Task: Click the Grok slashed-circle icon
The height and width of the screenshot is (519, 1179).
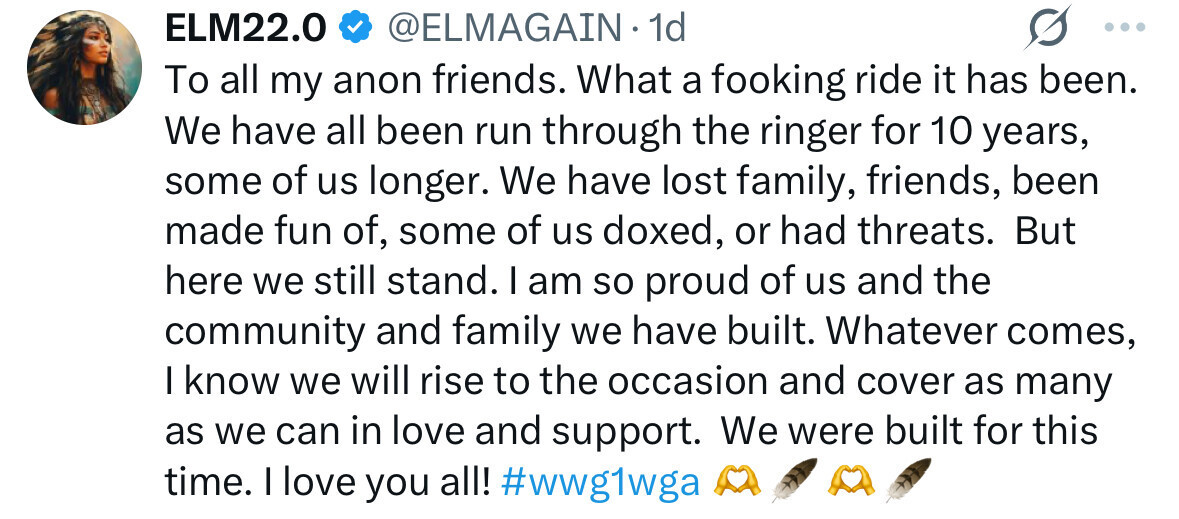Action: (x=1048, y=28)
